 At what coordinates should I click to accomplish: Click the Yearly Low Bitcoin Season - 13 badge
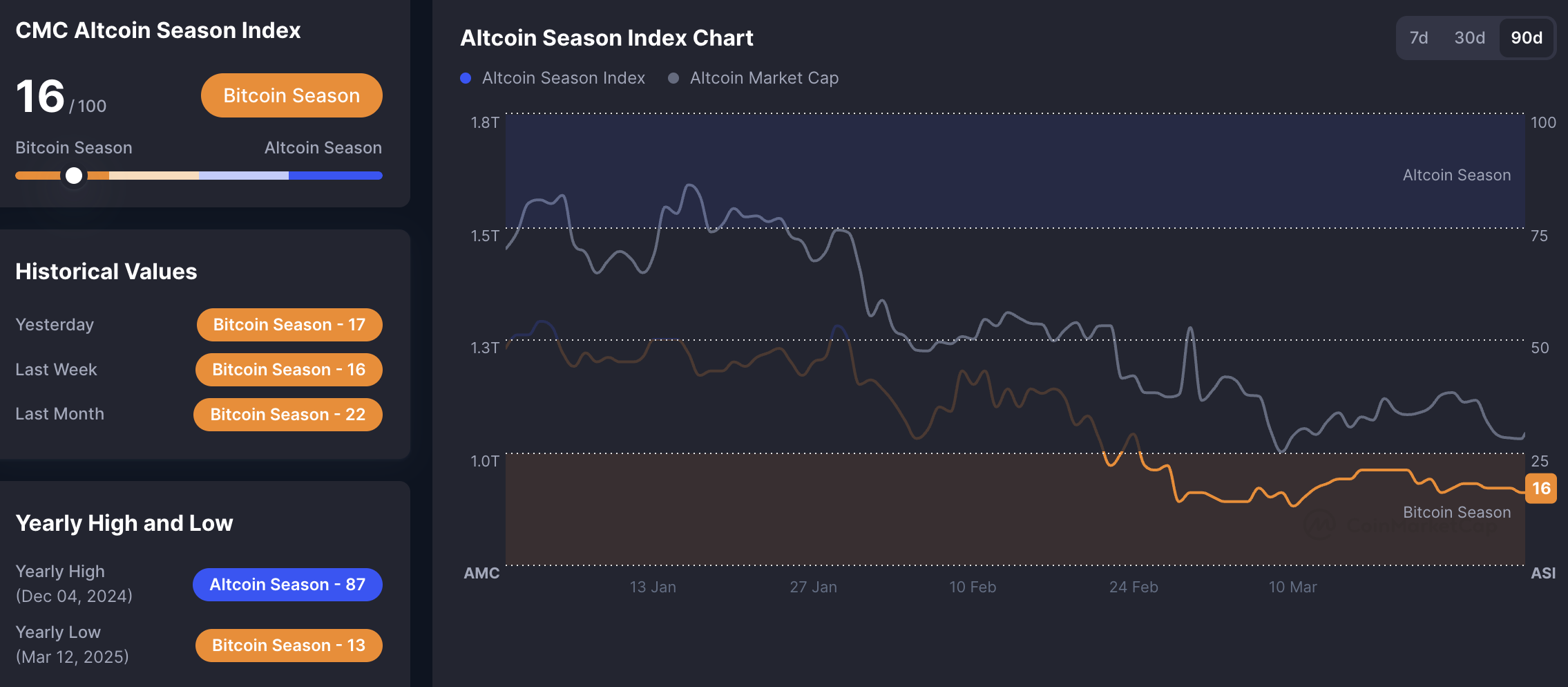(x=289, y=646)
